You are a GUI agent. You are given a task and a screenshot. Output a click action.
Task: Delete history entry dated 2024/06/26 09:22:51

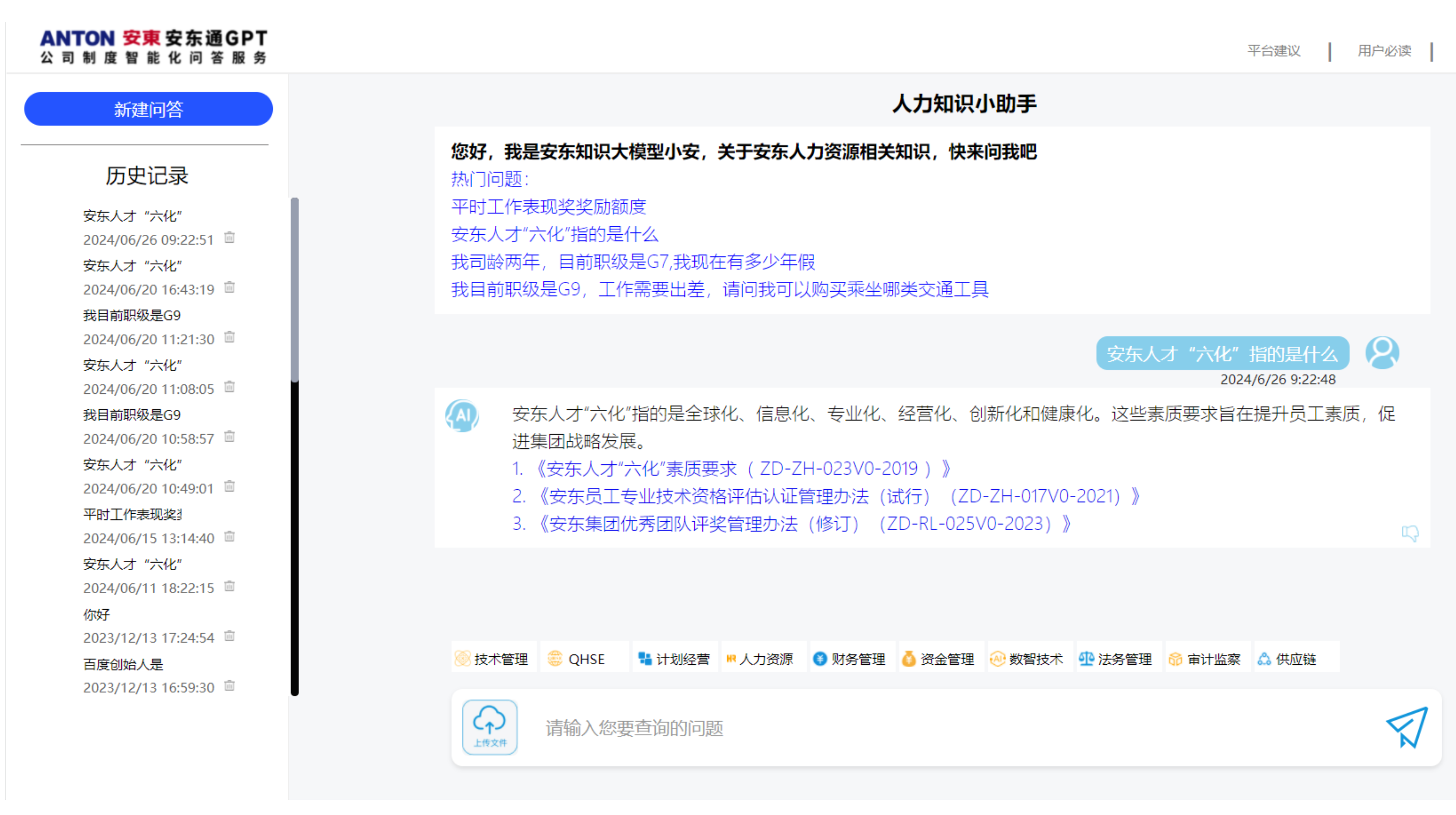click(229, 238)
